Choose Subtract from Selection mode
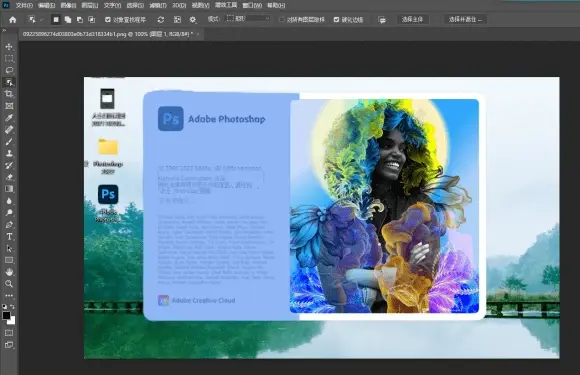580x375 pixels. (80, 20)
